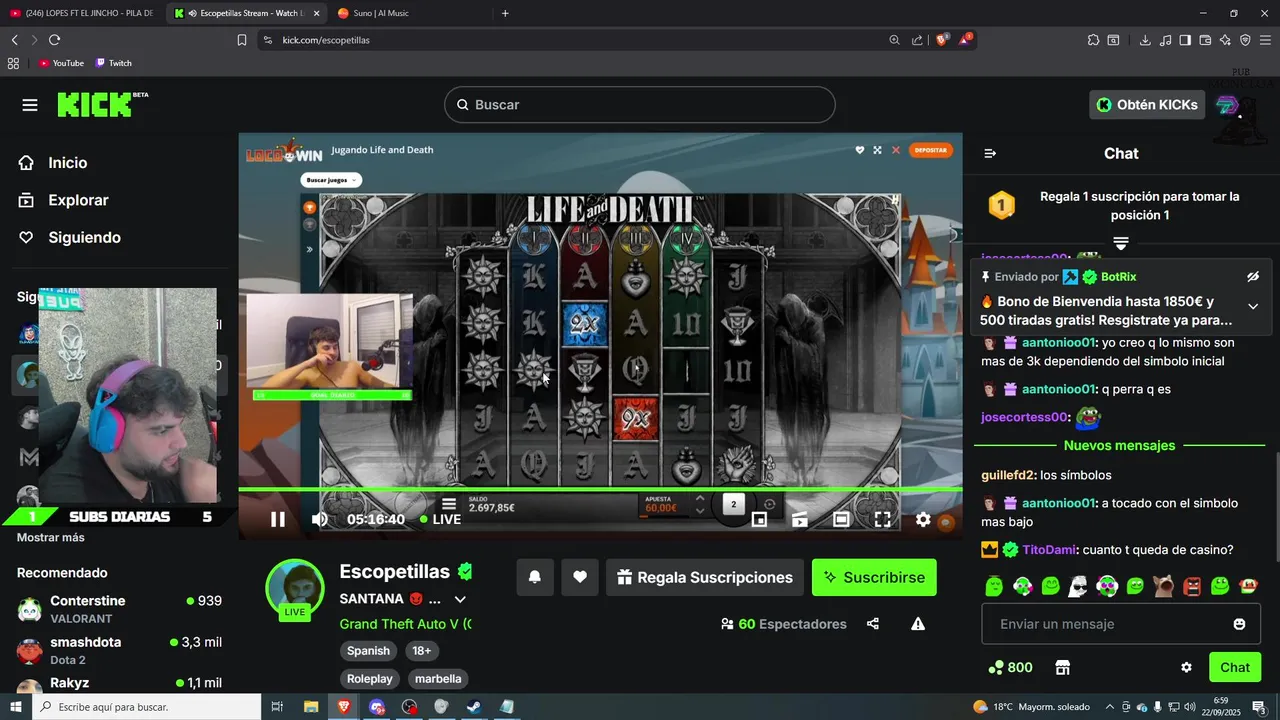Click the kick.com/escopetillas address bar

tap(576, 40)
